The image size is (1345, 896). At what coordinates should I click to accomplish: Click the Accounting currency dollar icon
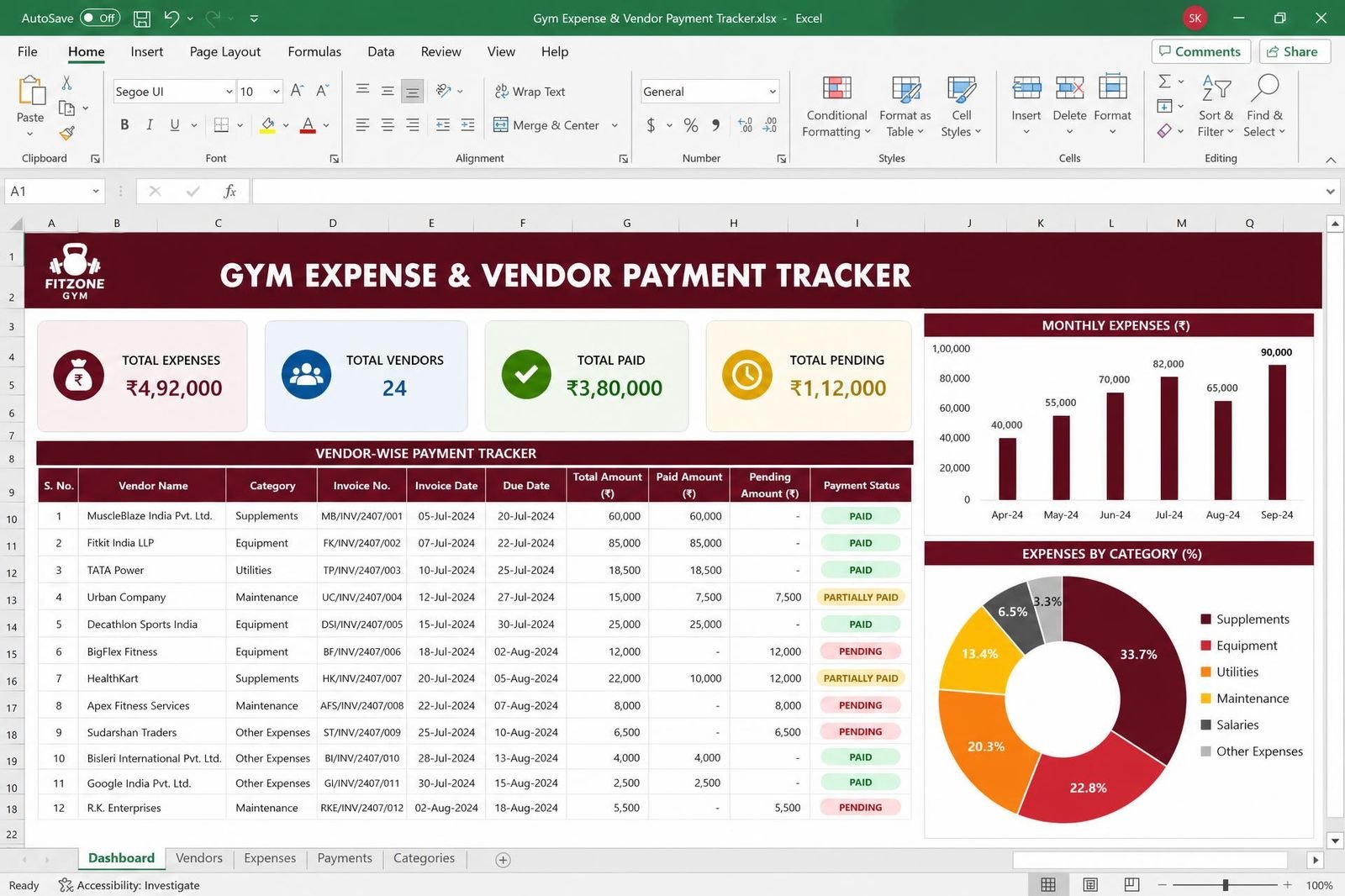(651, 124)
